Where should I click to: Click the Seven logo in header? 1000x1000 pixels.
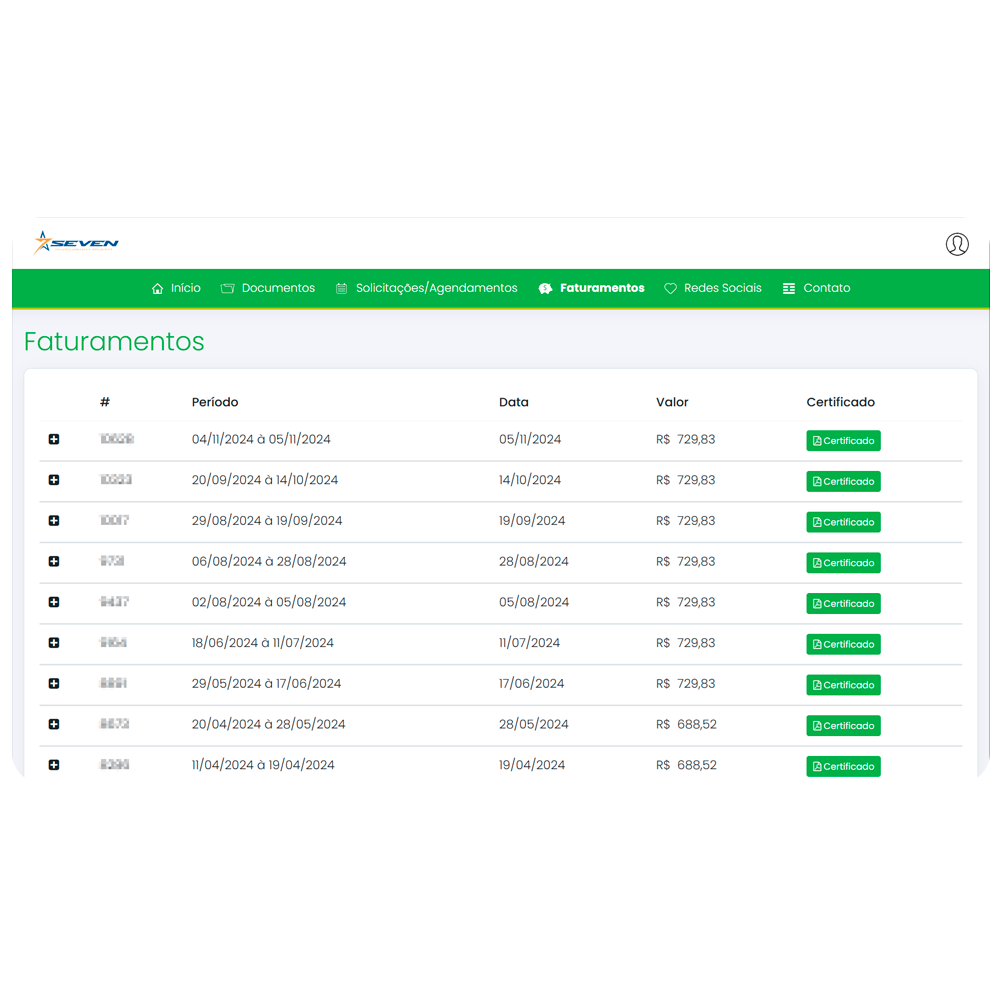click(x=76, y=243)
